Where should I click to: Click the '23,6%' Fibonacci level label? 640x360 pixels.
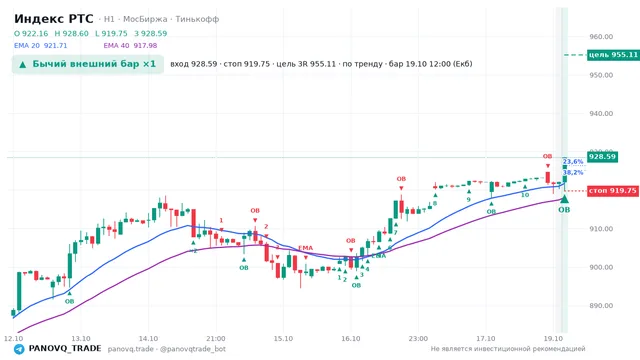(573, 162)
